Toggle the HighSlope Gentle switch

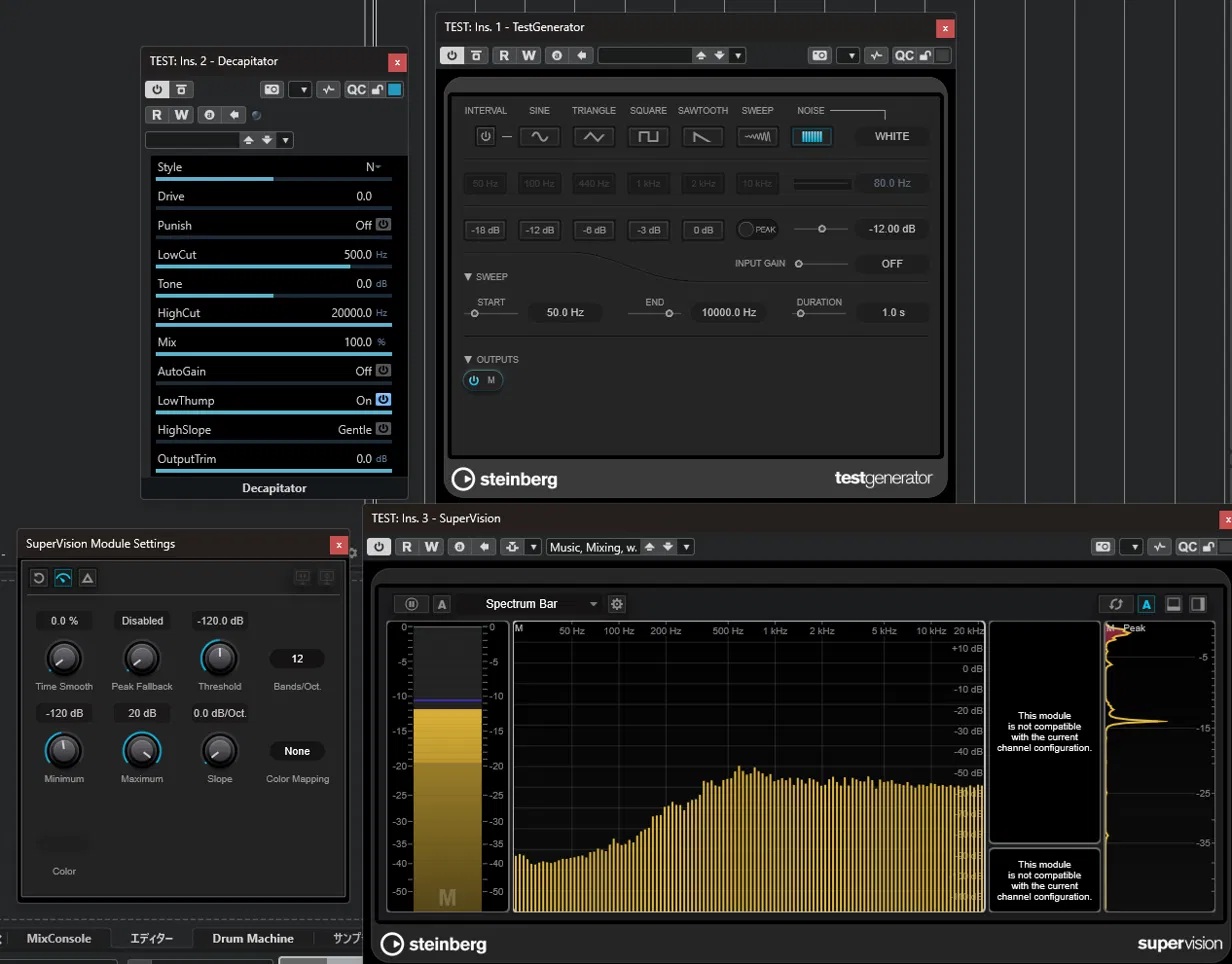[x=383, y=429]
